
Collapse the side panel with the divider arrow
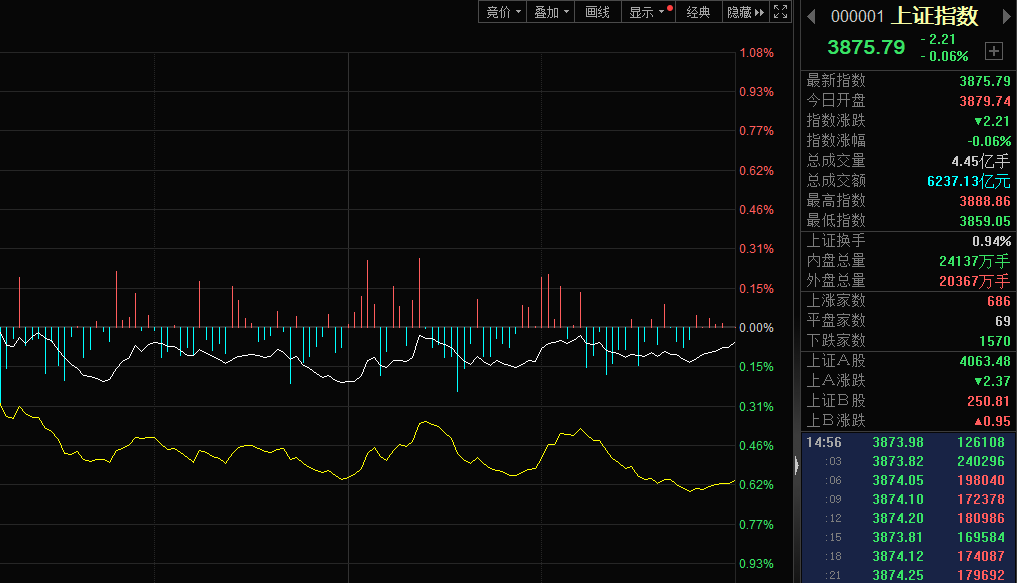point(797,464)
